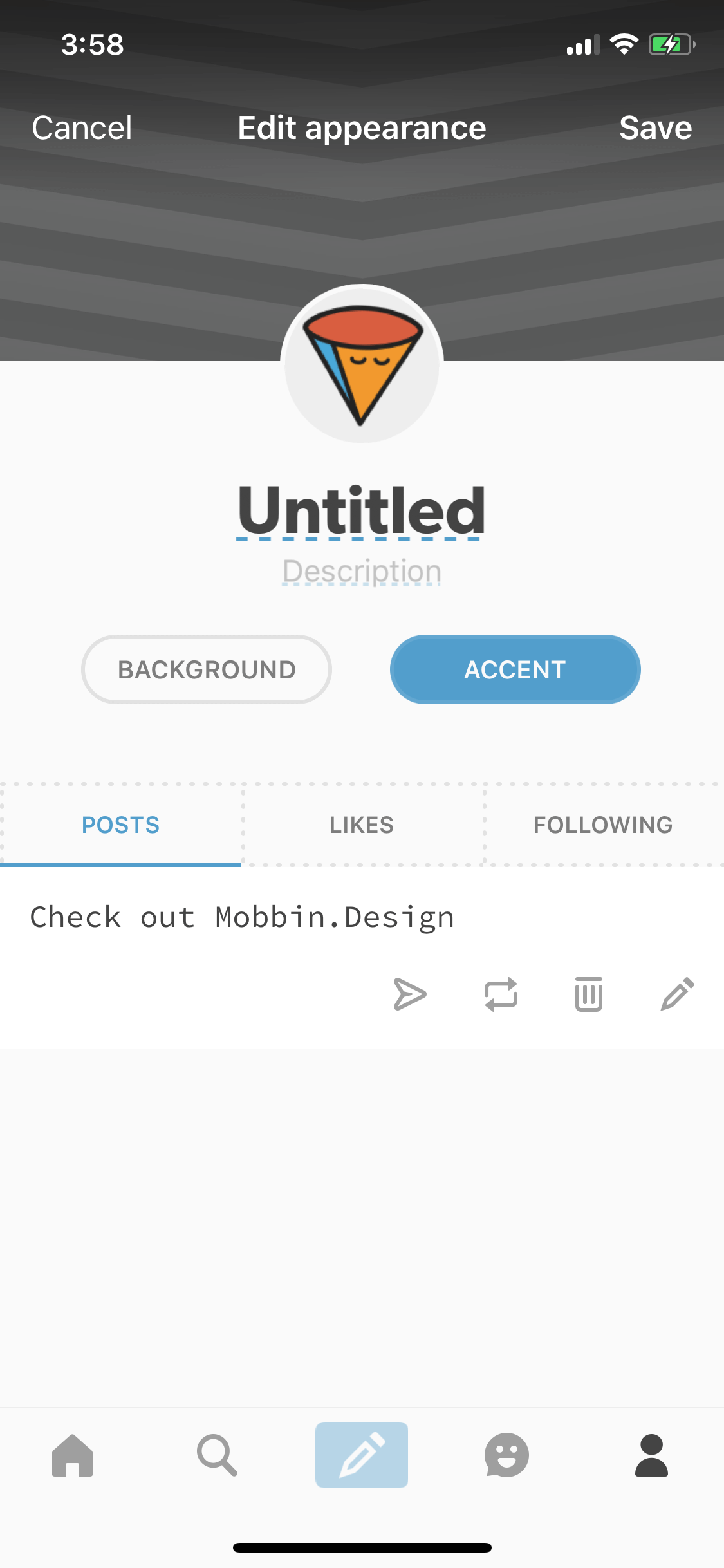Delete the post with trash icon

589,994
